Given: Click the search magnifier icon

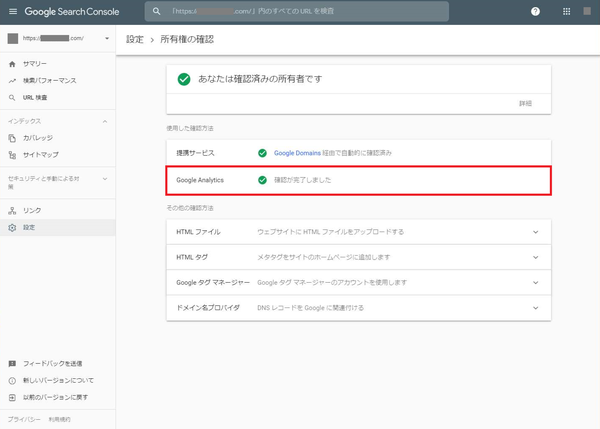Looking at the screenshot, I should tap(157, 12).
